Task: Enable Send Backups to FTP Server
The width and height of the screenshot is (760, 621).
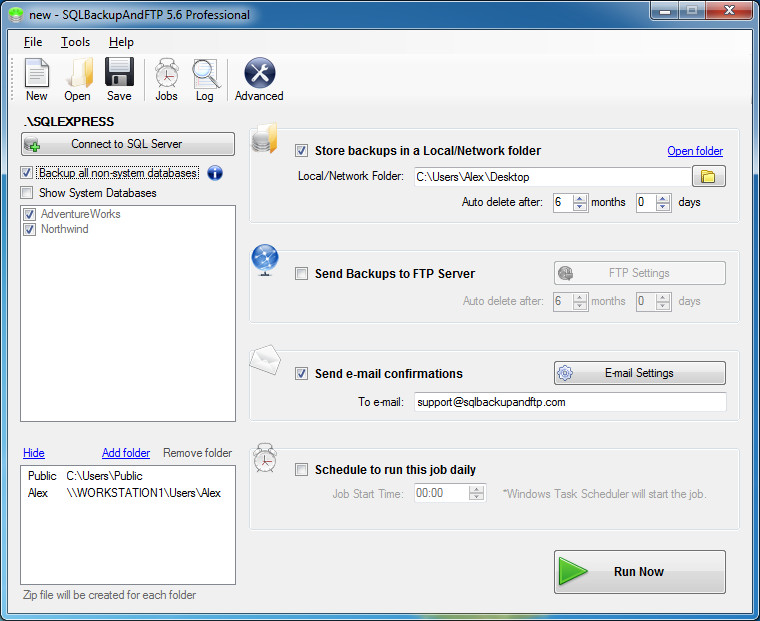Action: coord(301,274)
